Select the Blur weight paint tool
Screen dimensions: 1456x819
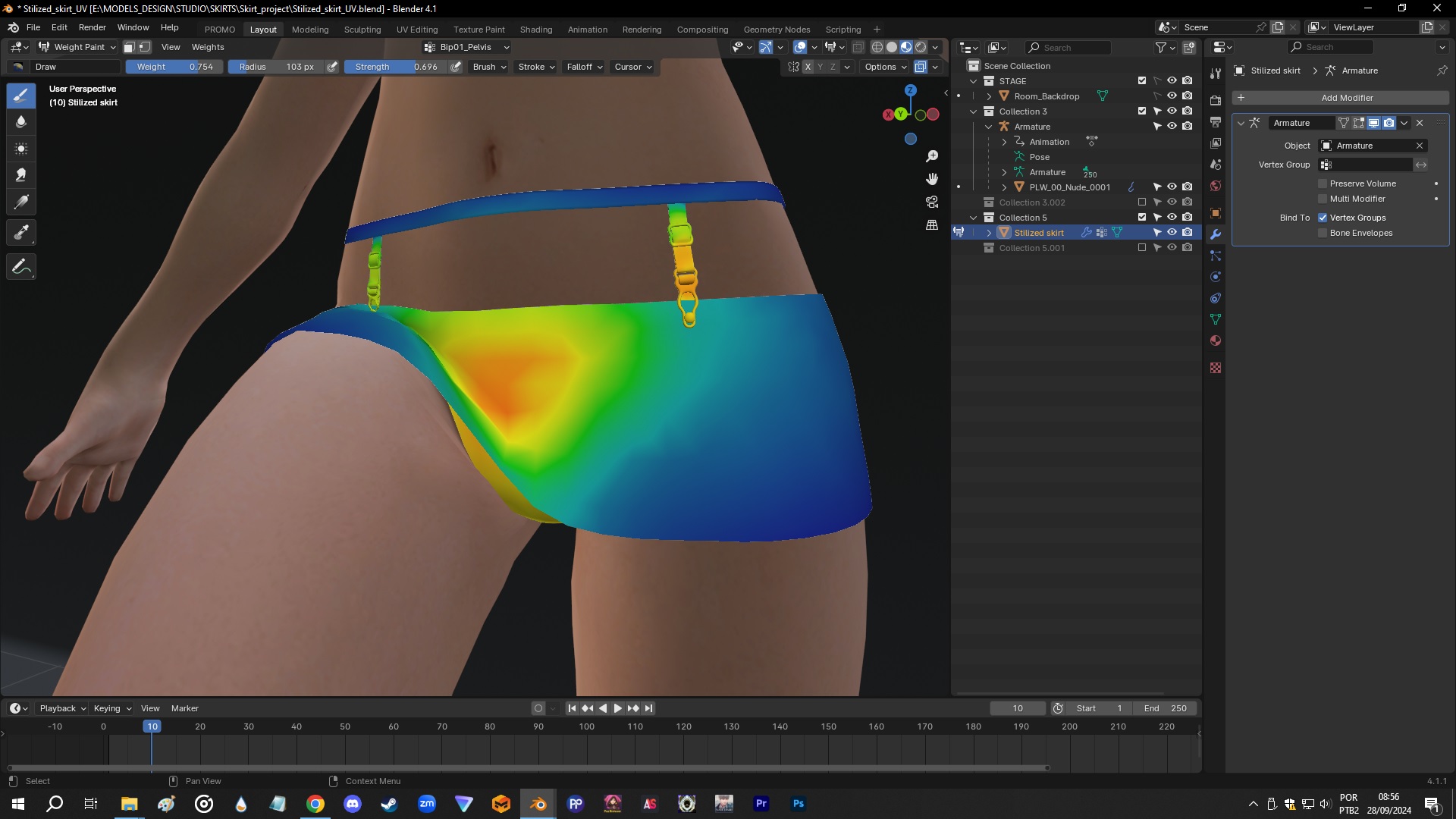coord(20,121)
